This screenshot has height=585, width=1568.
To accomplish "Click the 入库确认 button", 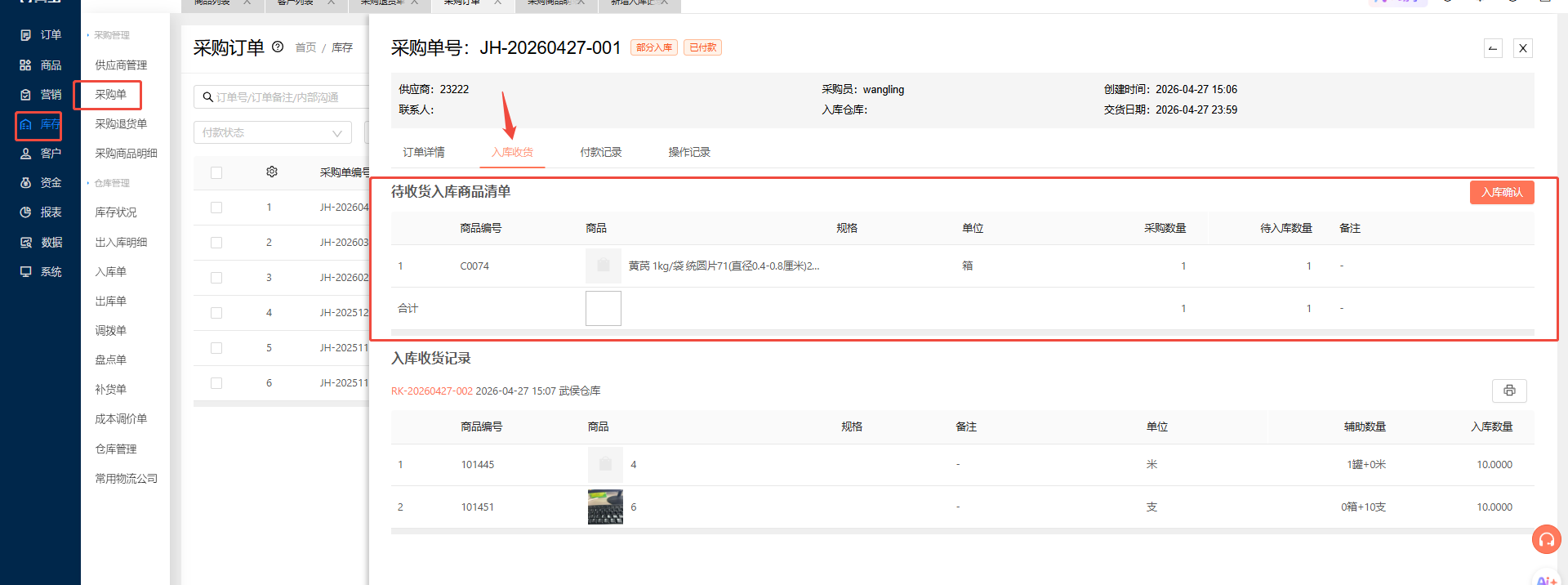I will (x=1502, y=192).
